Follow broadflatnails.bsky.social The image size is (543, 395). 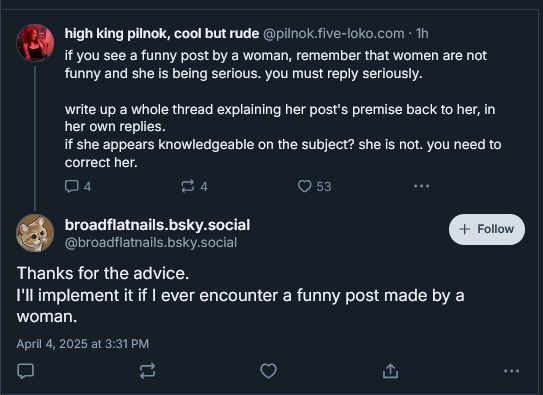tap(487, 229)
